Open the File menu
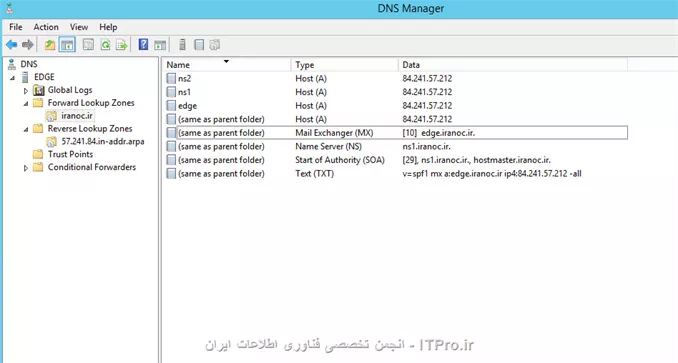The height and width of the screenshot is (363, 678). (16, 27)
